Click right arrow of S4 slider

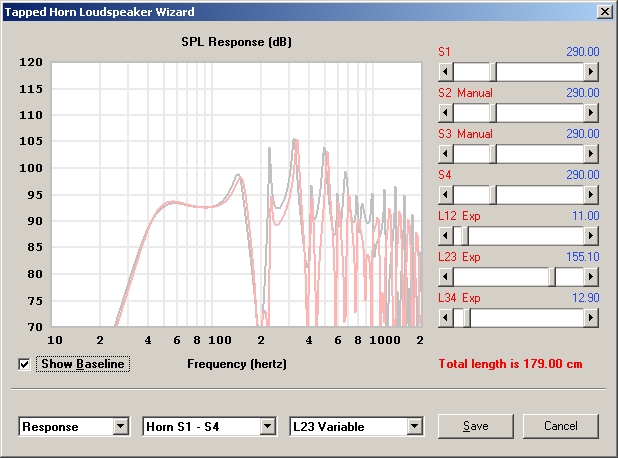click(x=591, y=195)
